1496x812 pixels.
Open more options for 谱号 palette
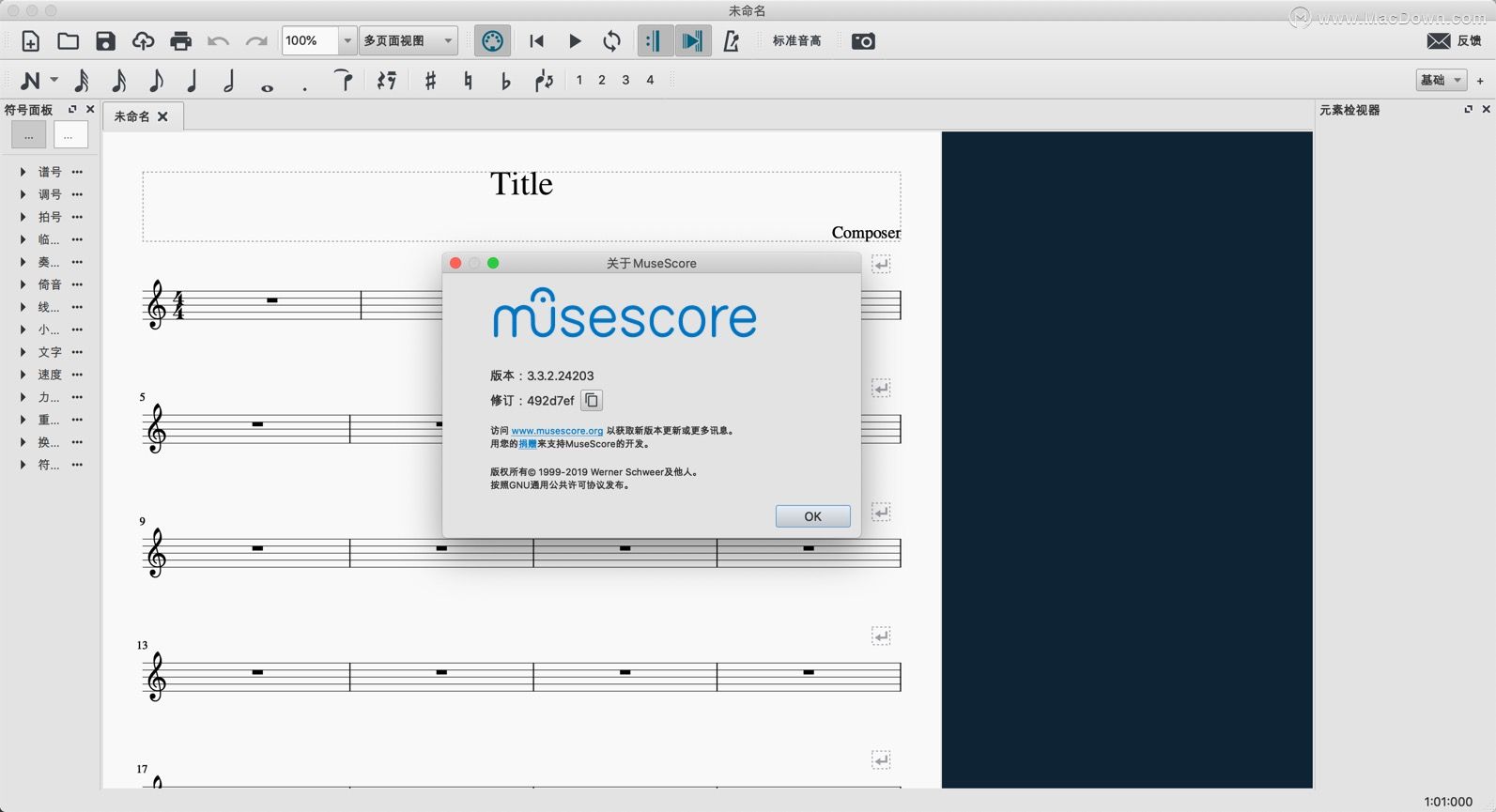77,172
